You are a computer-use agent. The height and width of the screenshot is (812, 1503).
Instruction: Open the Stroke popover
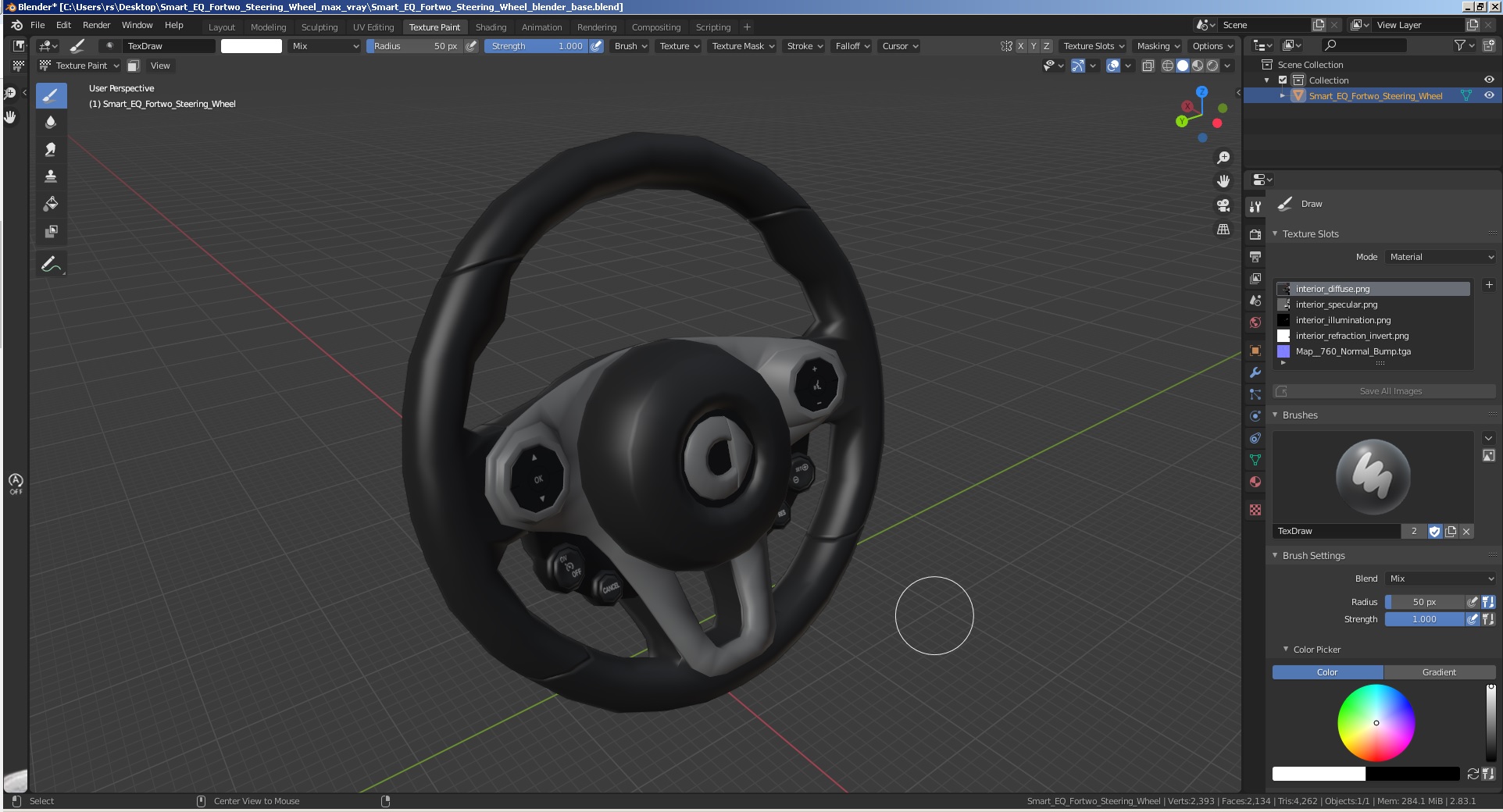coord(803,46)
